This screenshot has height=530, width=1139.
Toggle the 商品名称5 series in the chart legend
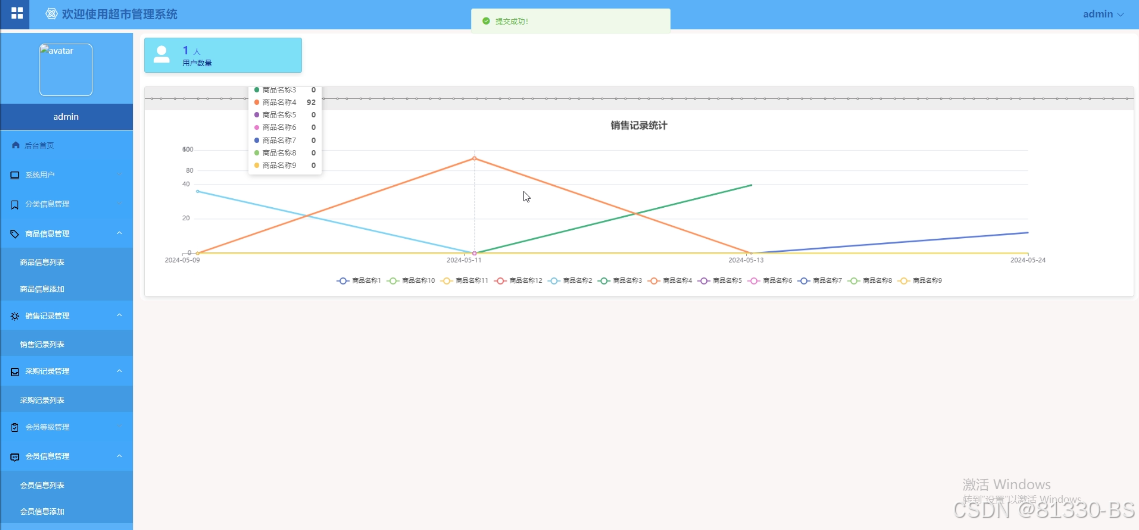click(720, 280)
